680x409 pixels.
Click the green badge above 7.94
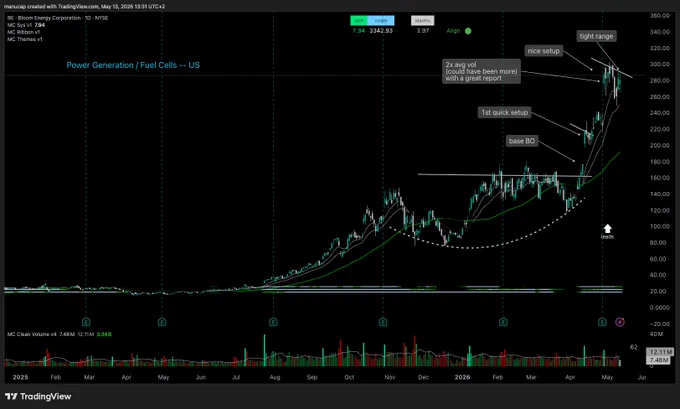[359, 20]
